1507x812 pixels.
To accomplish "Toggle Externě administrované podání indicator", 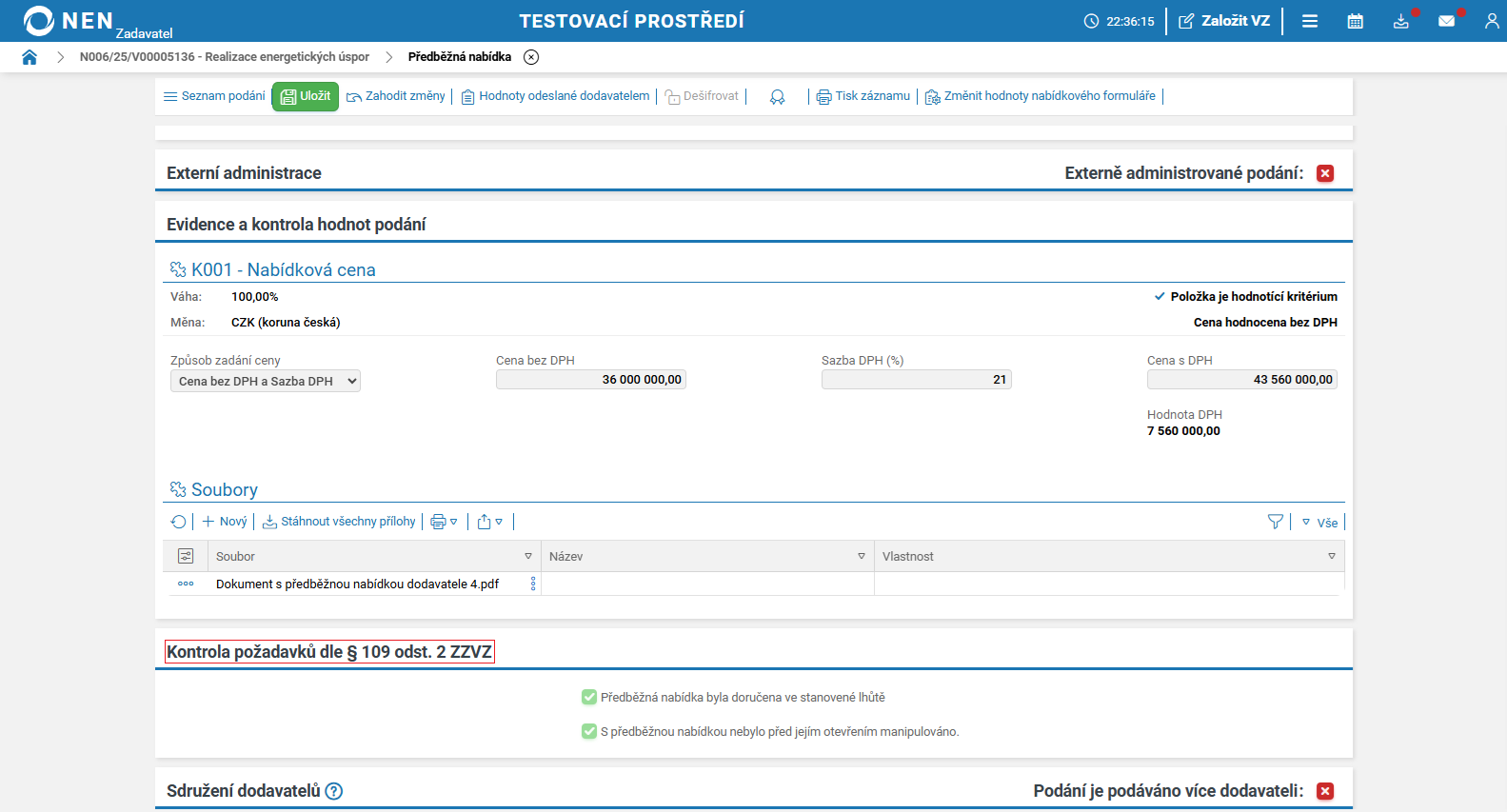I will (1325, 173).
